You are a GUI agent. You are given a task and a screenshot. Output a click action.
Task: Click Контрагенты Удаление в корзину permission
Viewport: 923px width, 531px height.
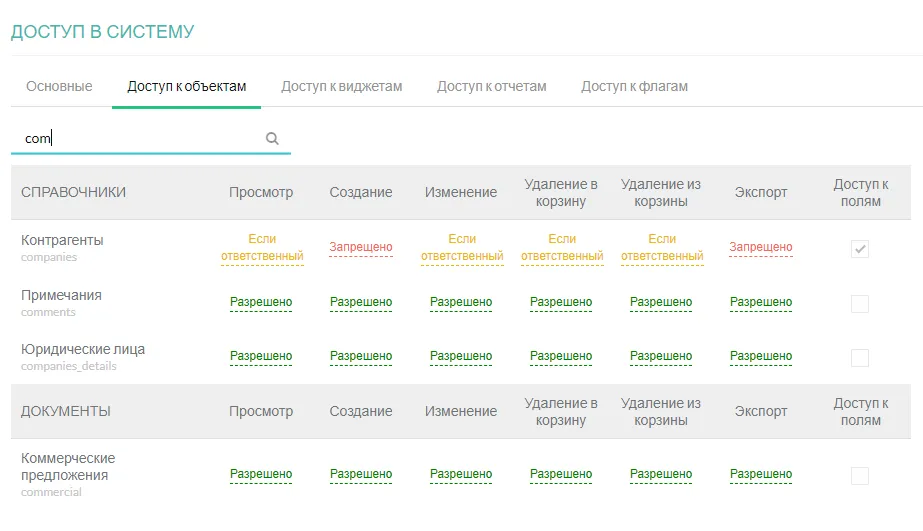[x=561, y=248]
